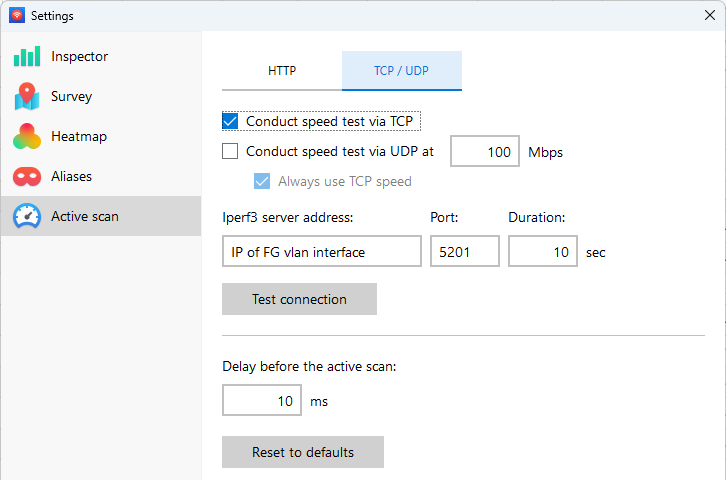Close the Settings window
Viewport: 726px width, 480px height.
click(x=709, y=15)
